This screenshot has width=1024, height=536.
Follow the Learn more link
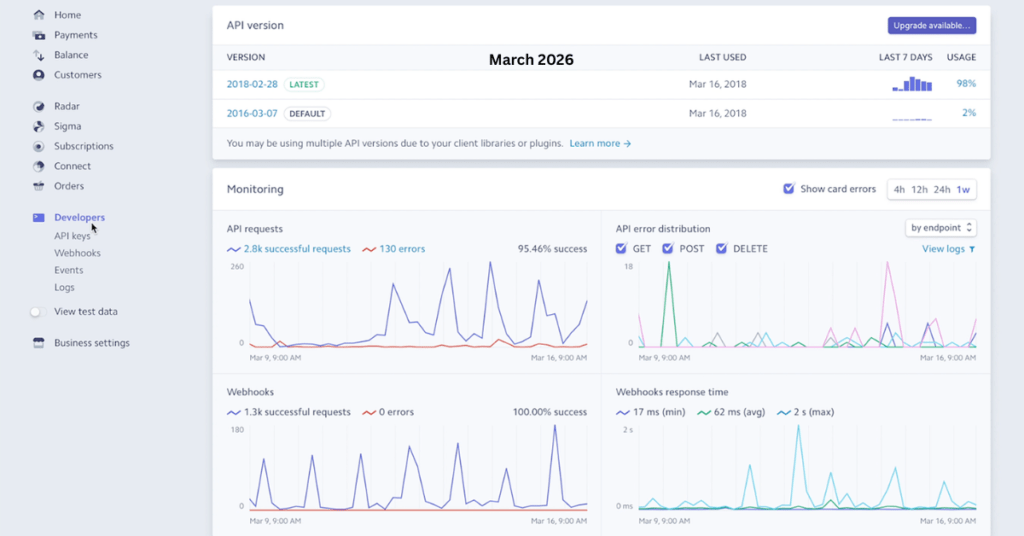600,144
